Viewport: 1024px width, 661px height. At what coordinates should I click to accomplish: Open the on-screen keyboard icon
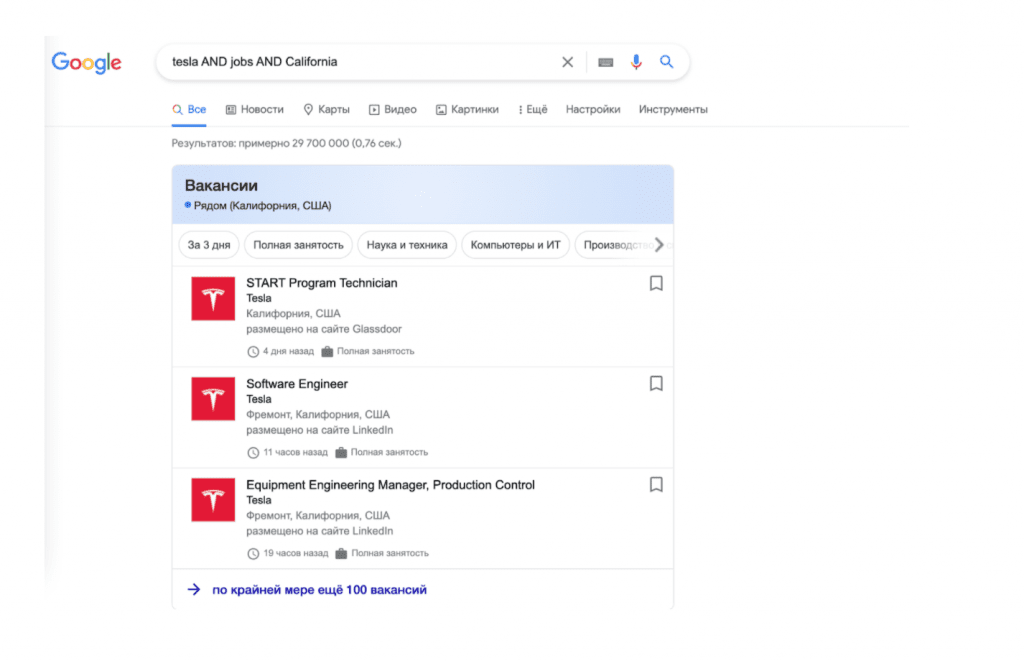(x=605, y=62)
